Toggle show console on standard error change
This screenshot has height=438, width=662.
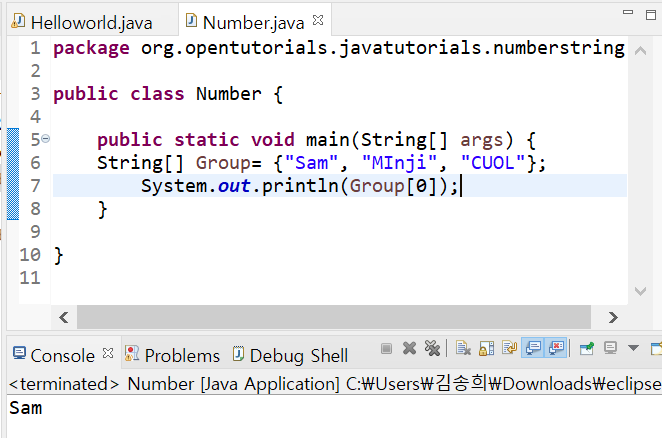556,348
